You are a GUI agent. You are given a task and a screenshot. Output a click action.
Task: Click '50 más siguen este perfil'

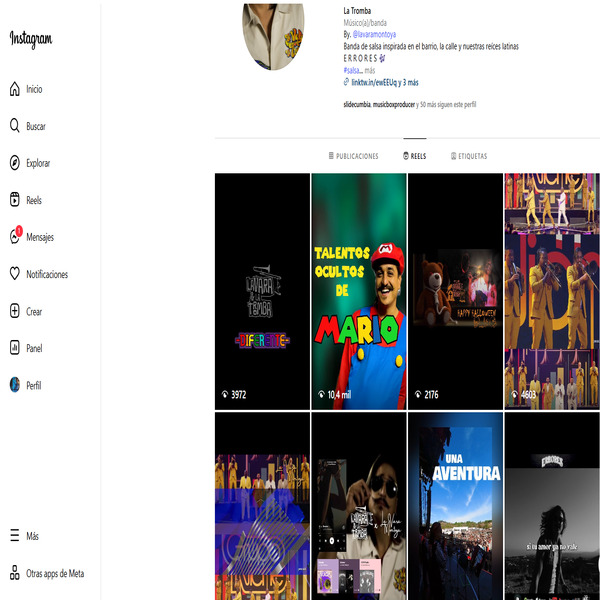coord(448,104)
